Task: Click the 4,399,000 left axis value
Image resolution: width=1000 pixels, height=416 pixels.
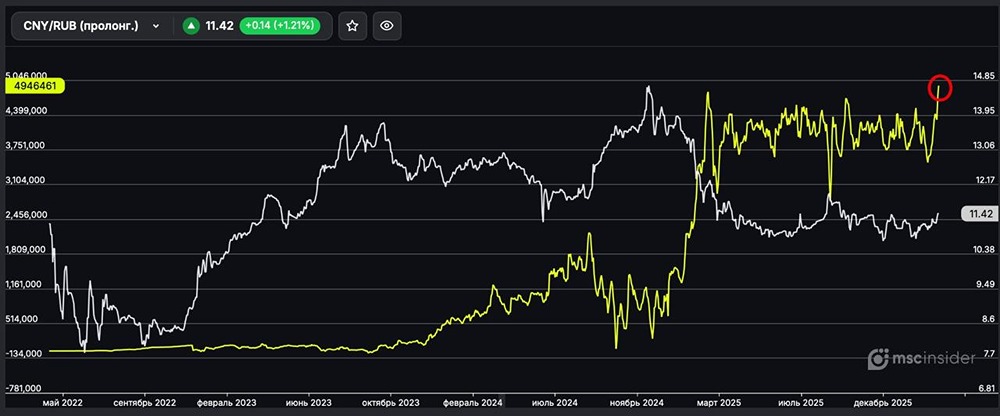Action: tap(26, 111)
